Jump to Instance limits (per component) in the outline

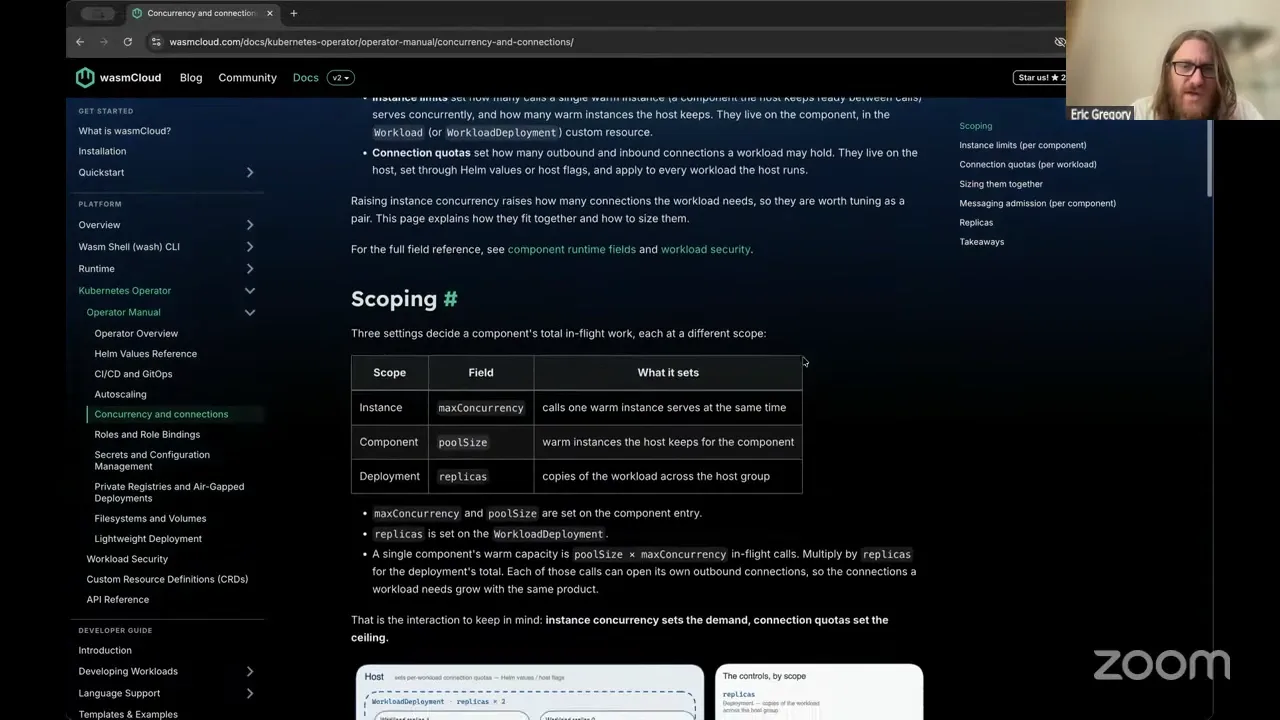(x=1023, y=145)
